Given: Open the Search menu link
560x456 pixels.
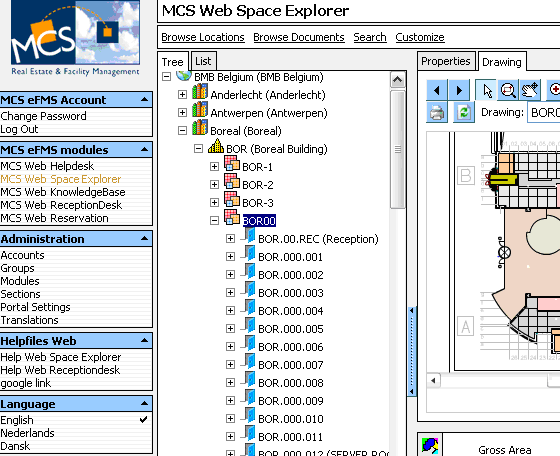Looking at the screenshot, I should pos(370,37).
